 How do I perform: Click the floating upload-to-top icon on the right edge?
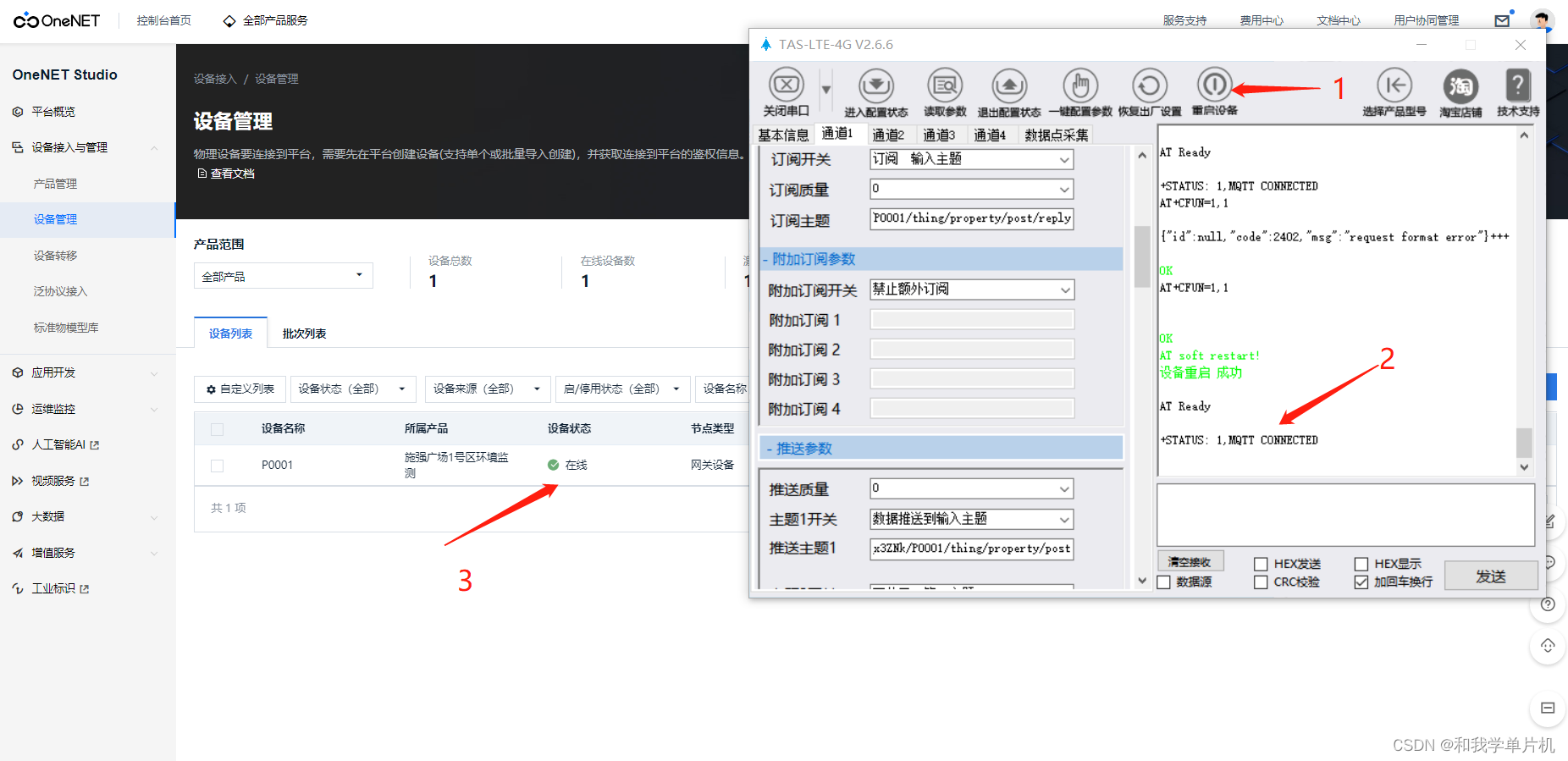point(1548,646)
